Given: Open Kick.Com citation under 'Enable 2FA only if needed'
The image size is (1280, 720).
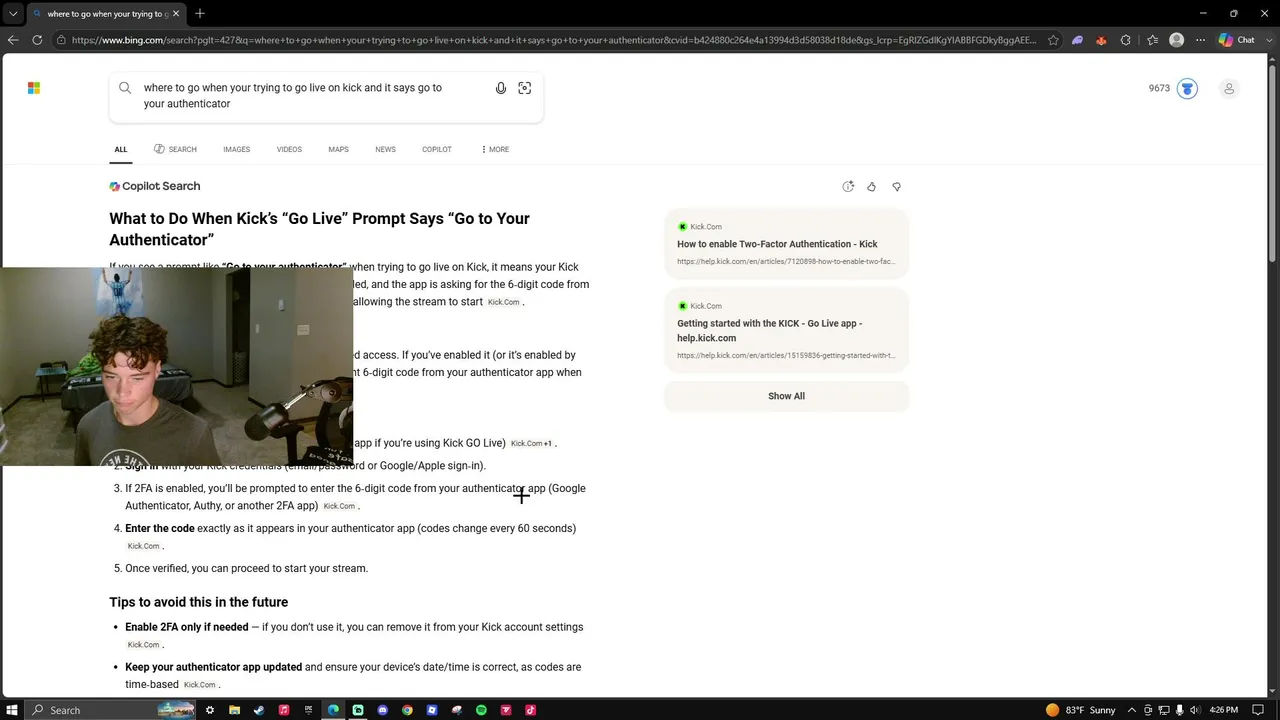Looking at the screenshot, I should [x=143, y=646].
